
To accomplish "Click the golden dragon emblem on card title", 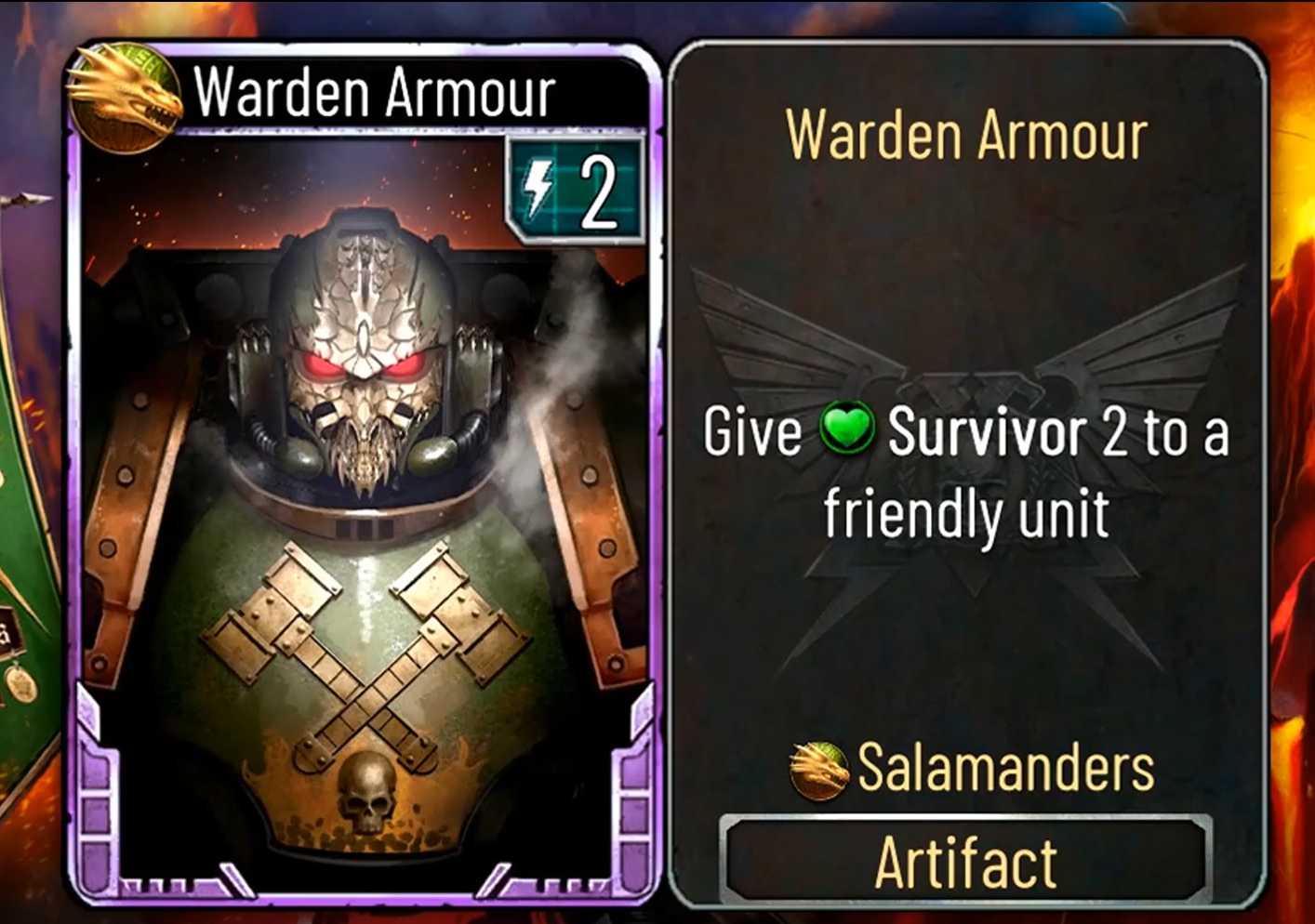I will pos(125,98).
